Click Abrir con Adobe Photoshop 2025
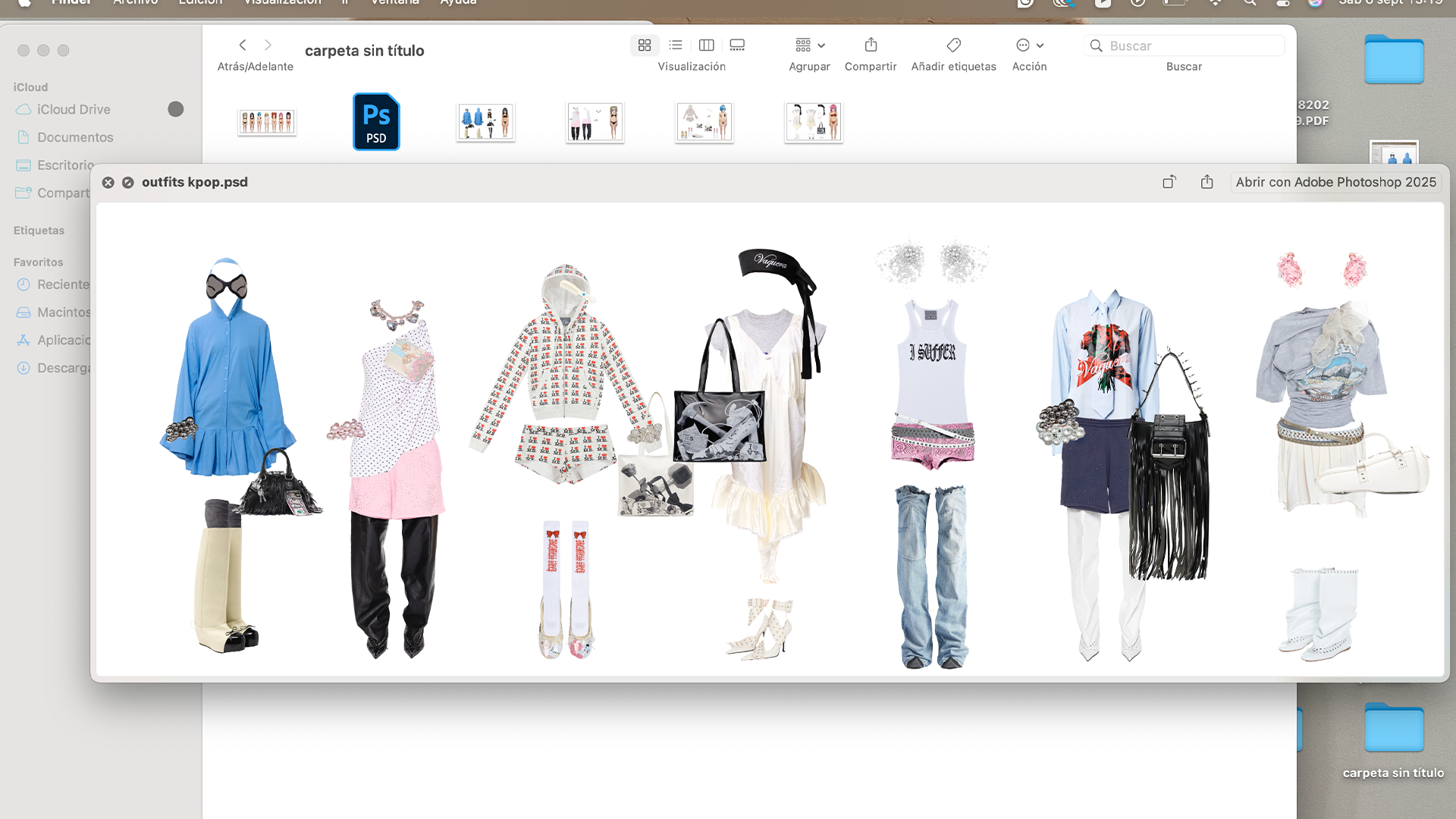Viewport: 1456px width, 819px height. point(1335,182)
